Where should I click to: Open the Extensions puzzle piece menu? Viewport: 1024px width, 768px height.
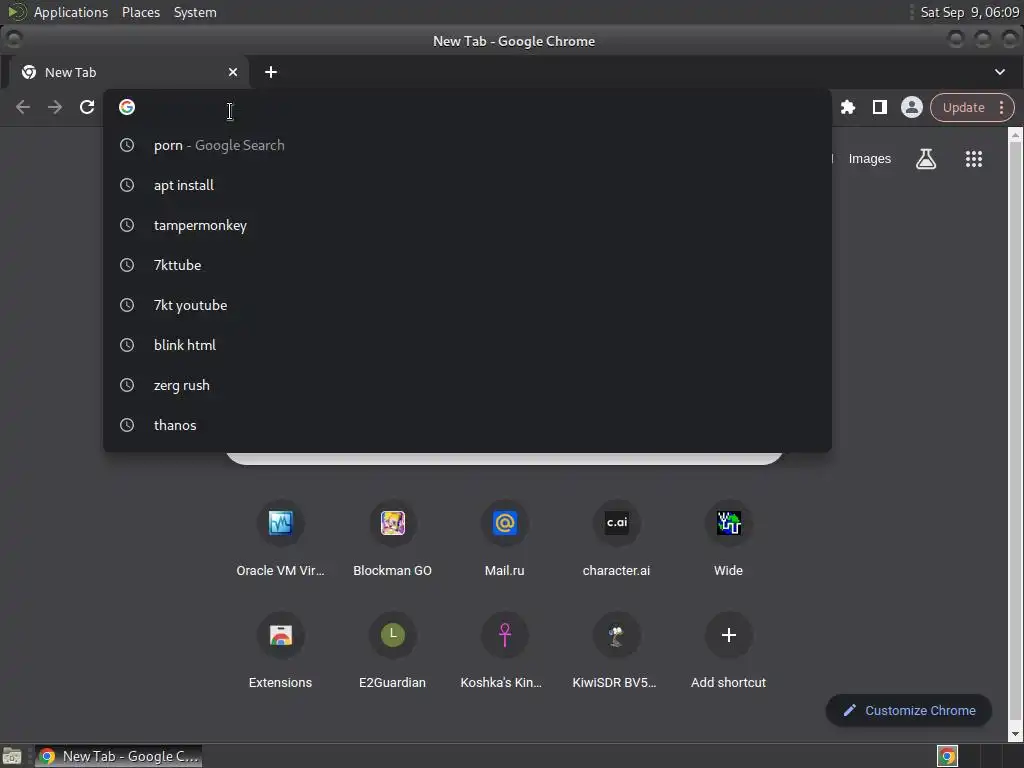[848, 107]
